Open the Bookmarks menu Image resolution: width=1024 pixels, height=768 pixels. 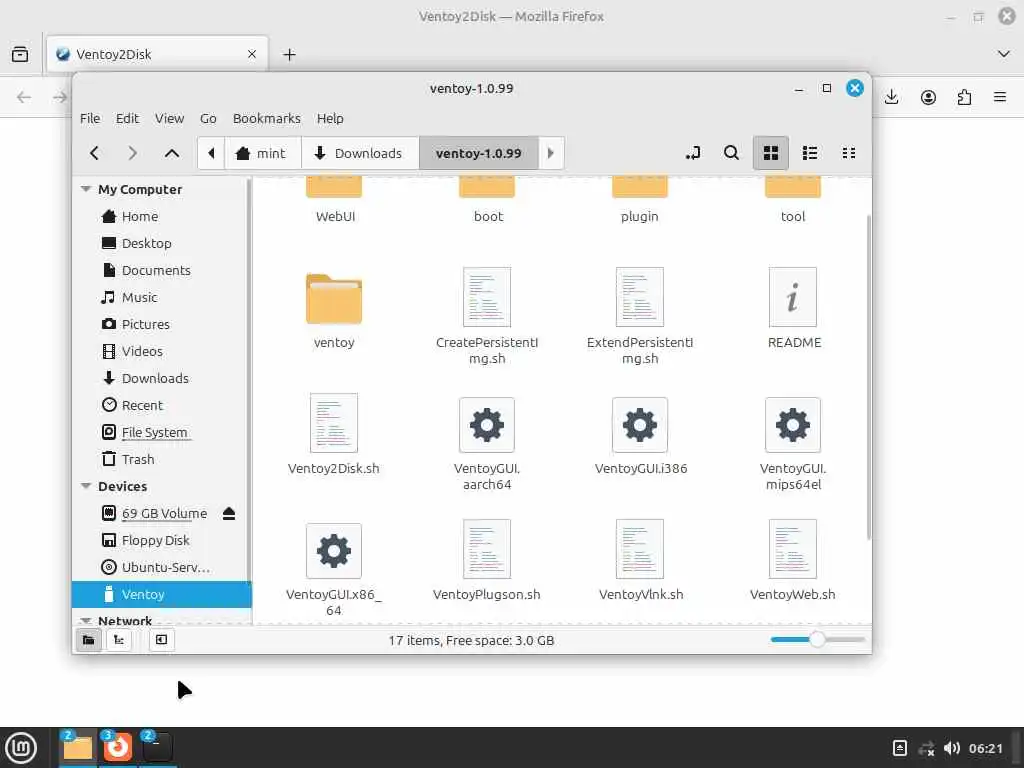[x=266, y=118]
